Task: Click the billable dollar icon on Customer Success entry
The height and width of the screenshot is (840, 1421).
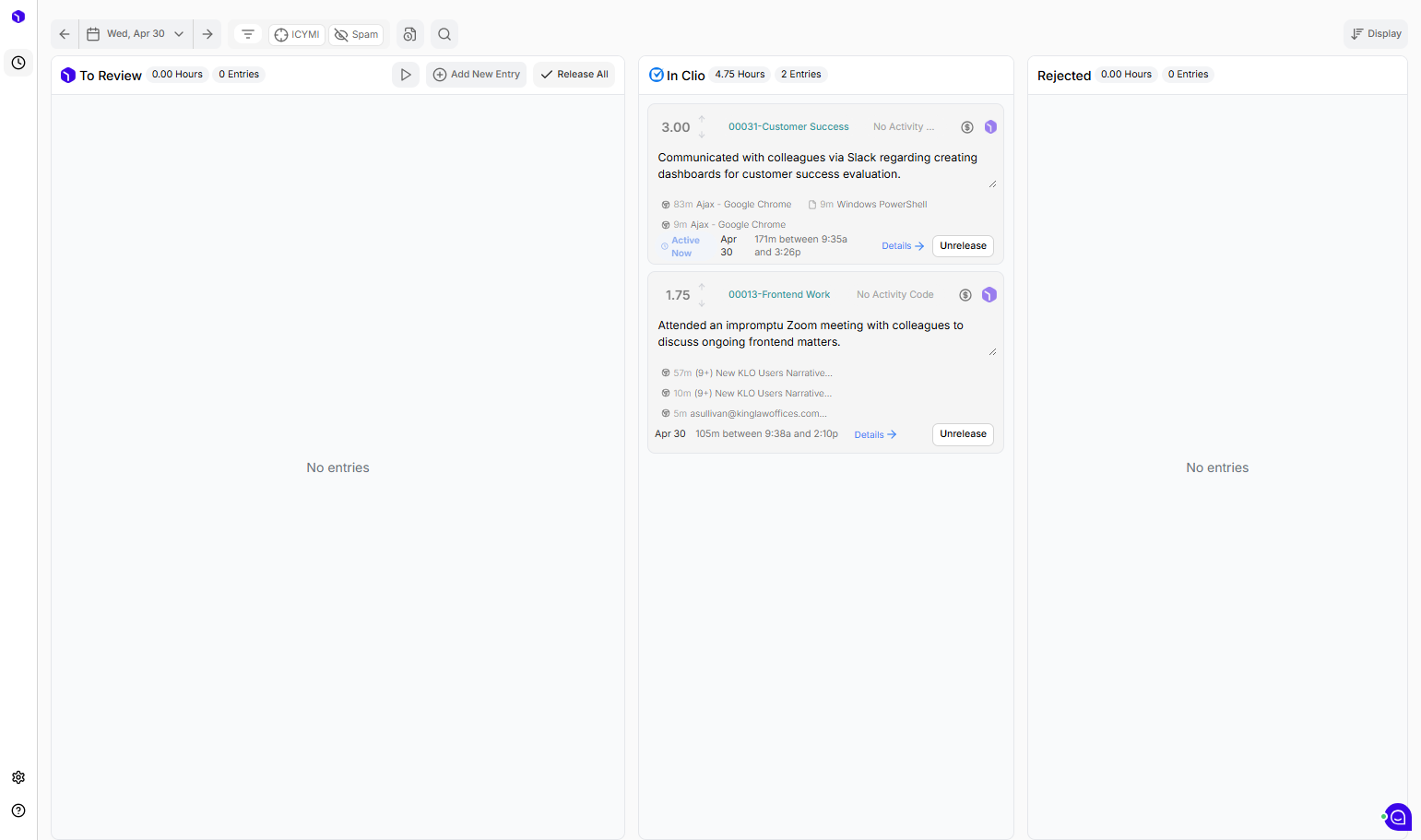Action: tap(967, 127)
